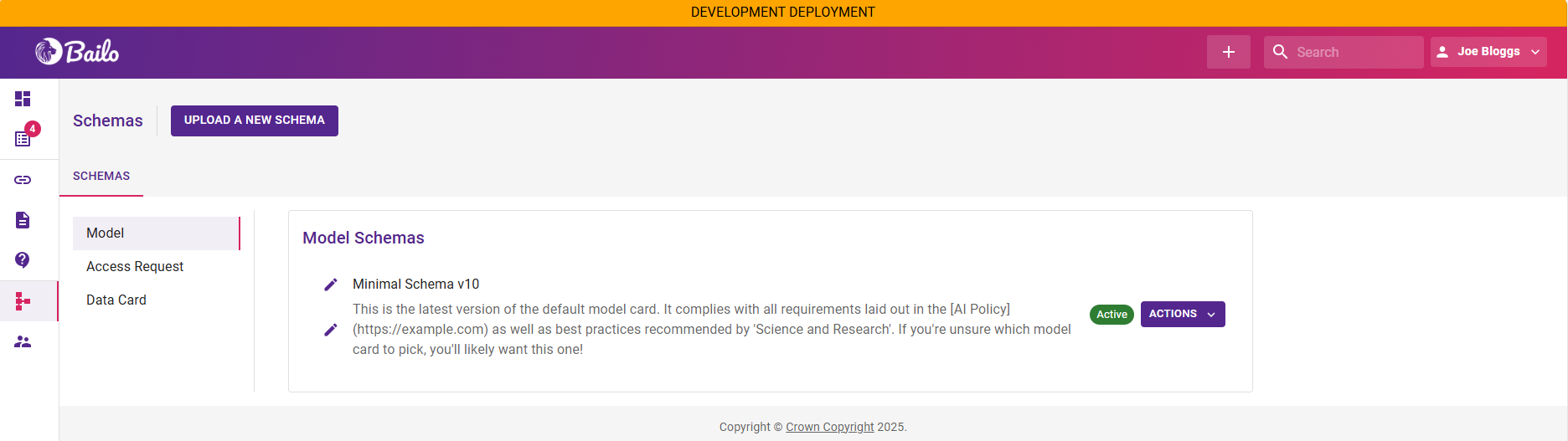The width and height of the screenshot is (1568, 441).
Task: Edit the schema description pencil icon
Action: (x=331, y=330)
